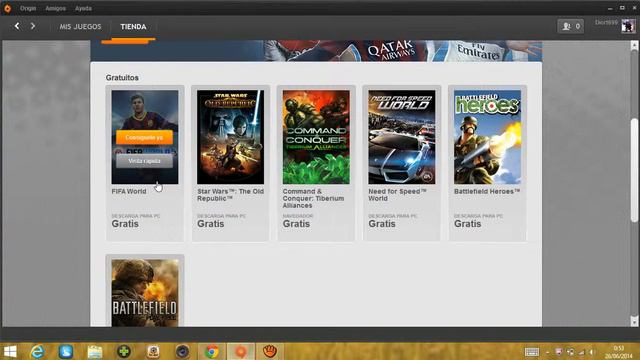Click the volume speaker tray icon

pyautogui.click(x=592, y=352)
